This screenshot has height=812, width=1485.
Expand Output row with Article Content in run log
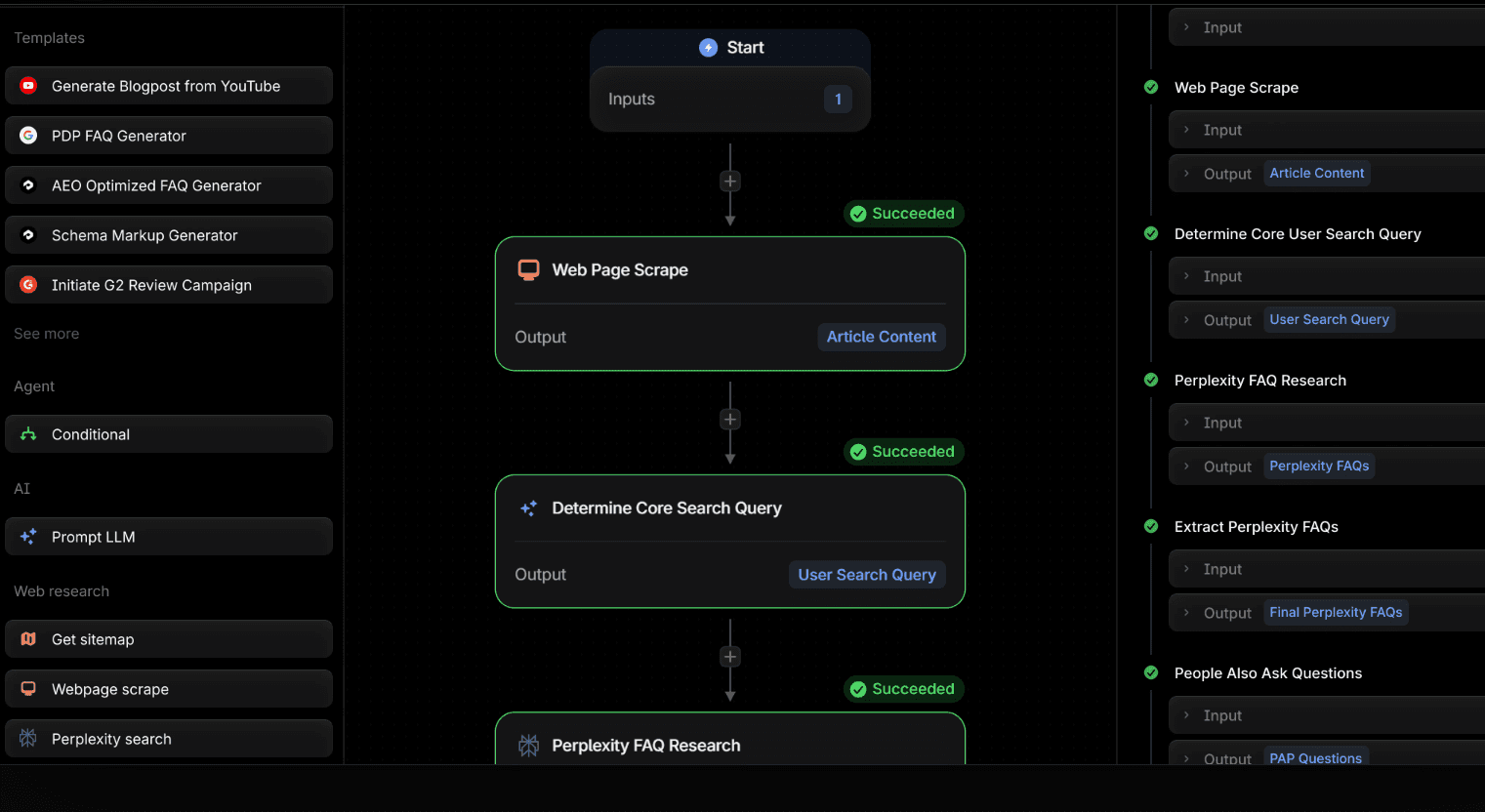pos(1327,174)
